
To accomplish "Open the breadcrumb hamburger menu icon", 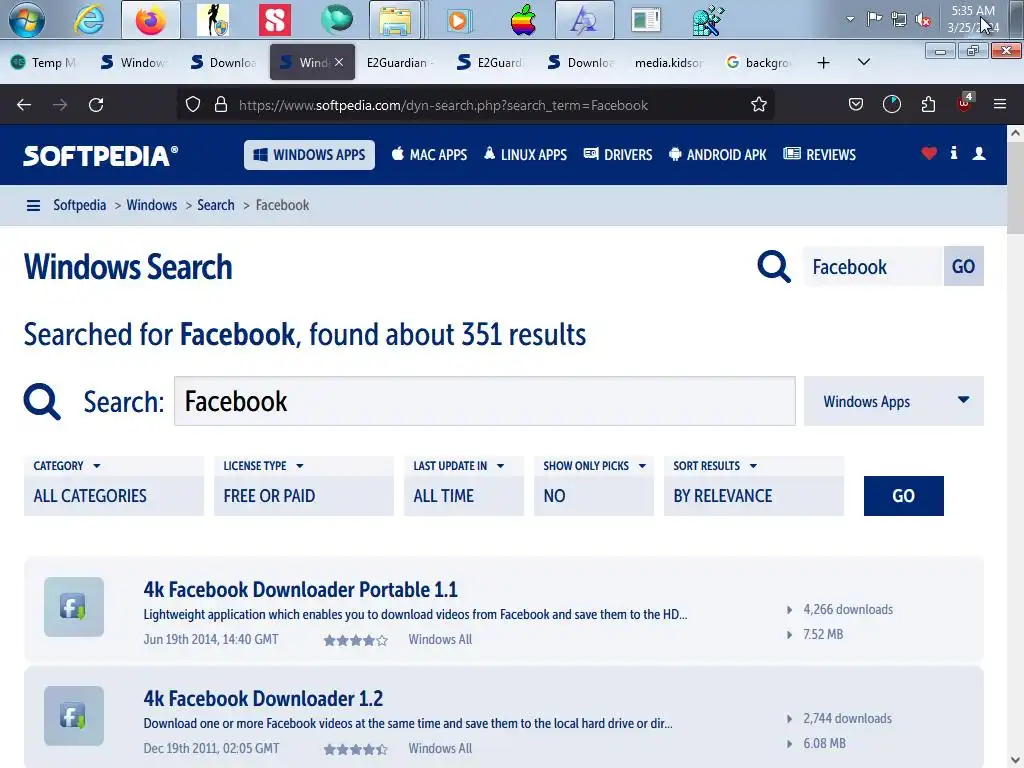I will pyautogui.click(x=33, y=206).
